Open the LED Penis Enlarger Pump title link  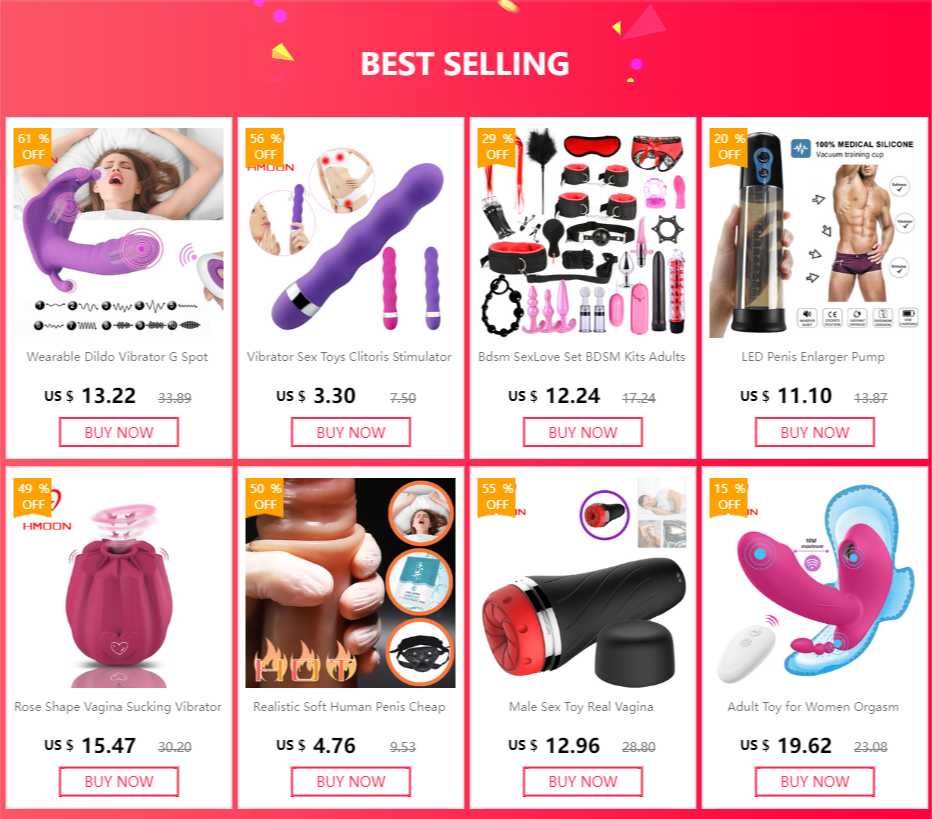[x=813, y=357]
